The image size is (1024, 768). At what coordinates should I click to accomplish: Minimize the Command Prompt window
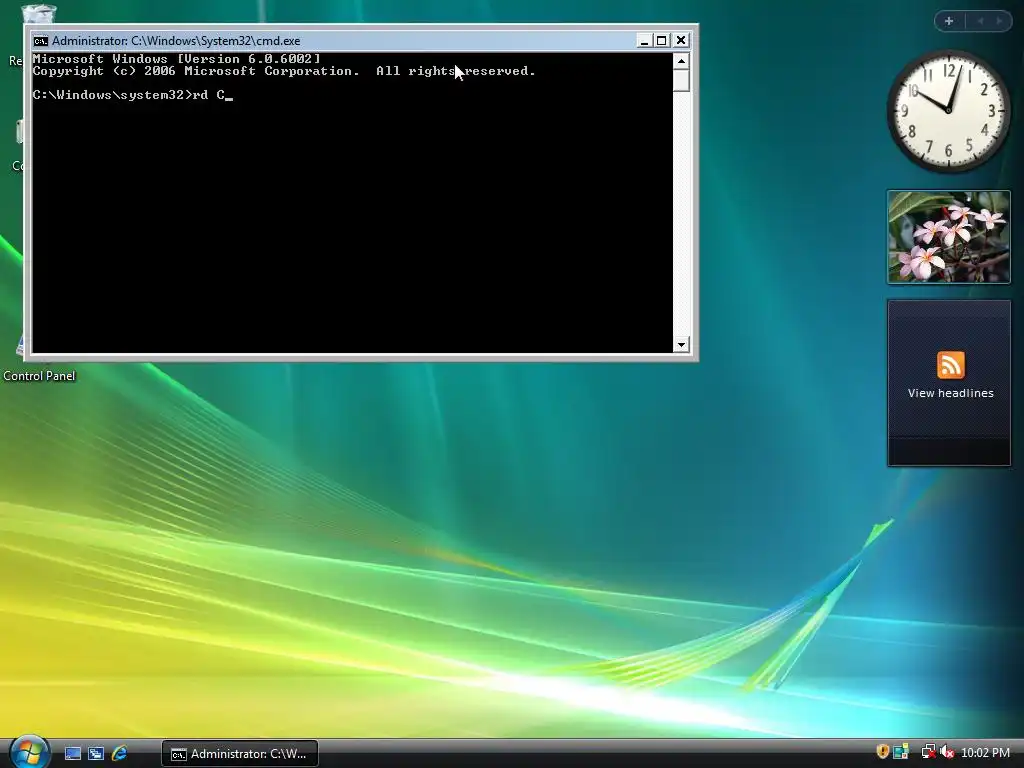tap(644, 40)
